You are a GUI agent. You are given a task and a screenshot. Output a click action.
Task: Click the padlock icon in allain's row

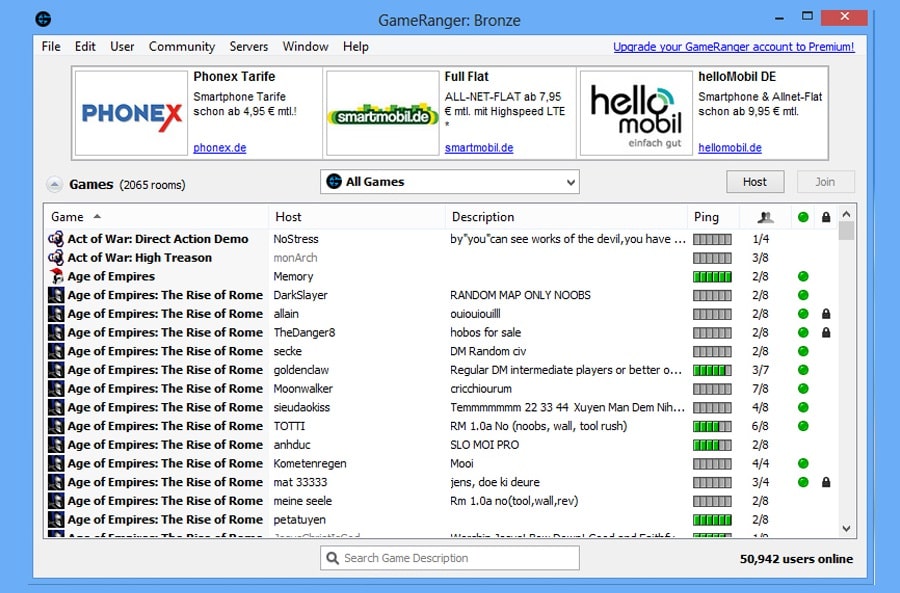point(826,313)
